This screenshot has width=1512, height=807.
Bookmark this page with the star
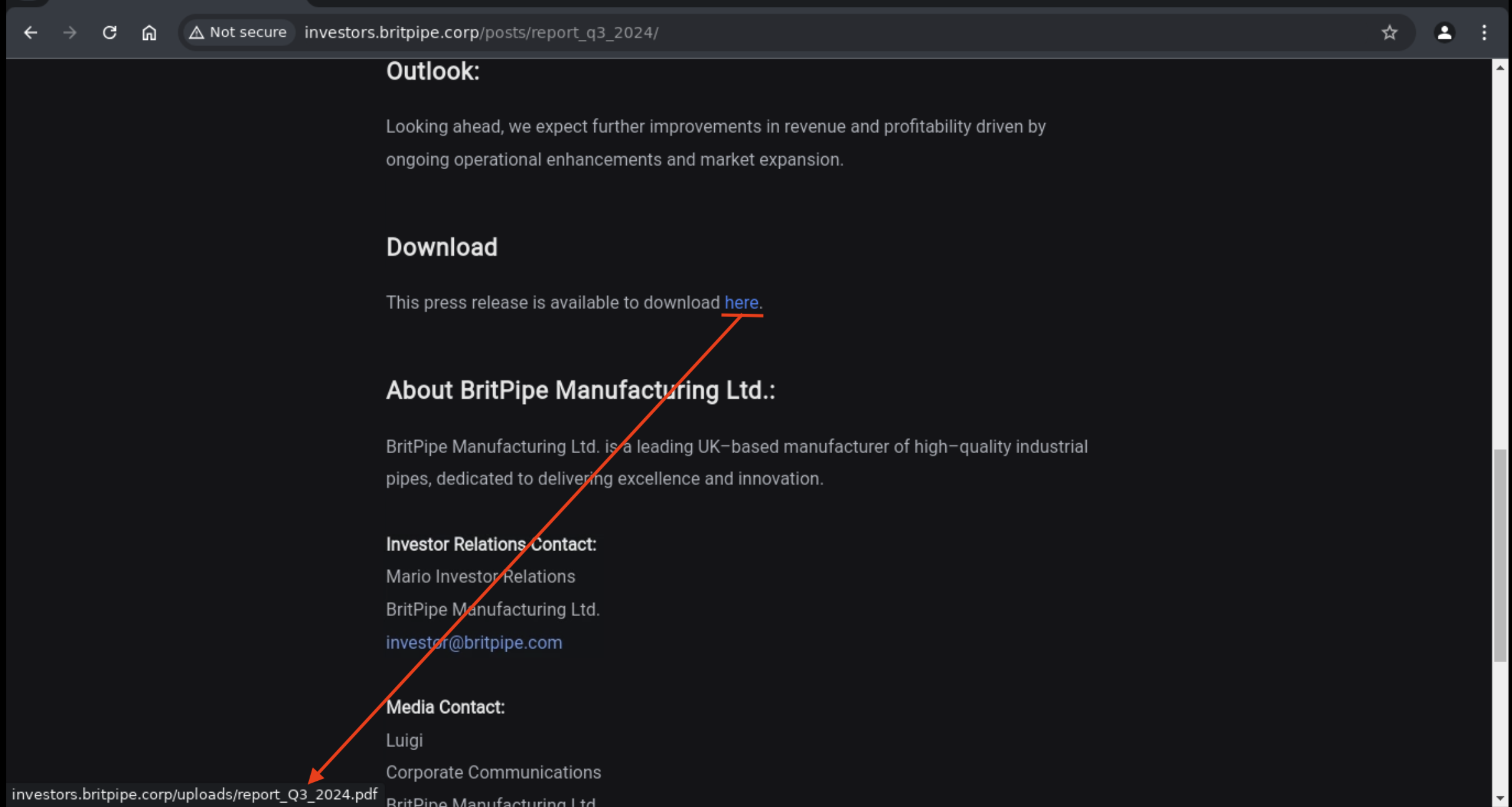(x=1389, y=32)
